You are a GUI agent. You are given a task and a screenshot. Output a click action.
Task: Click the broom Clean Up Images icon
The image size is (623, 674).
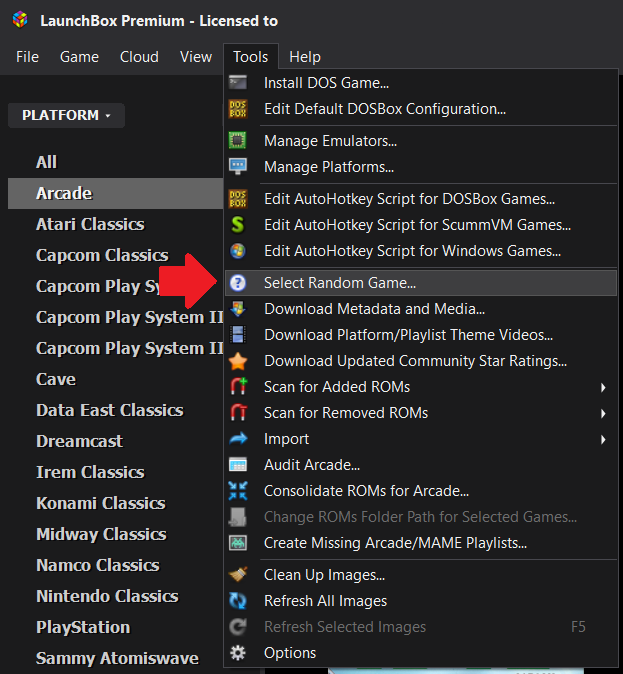238,575
